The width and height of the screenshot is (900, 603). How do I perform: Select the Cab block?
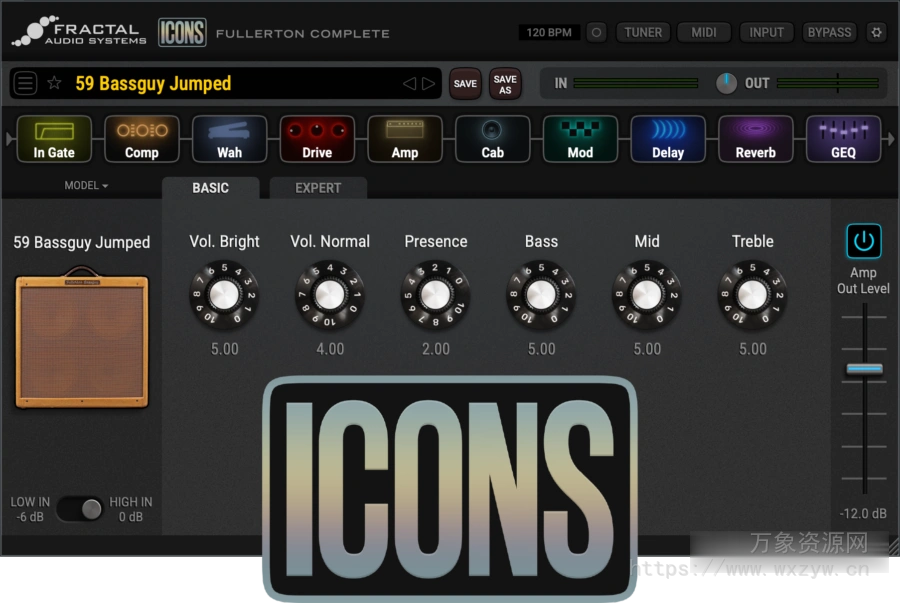(x=492, y=138)
